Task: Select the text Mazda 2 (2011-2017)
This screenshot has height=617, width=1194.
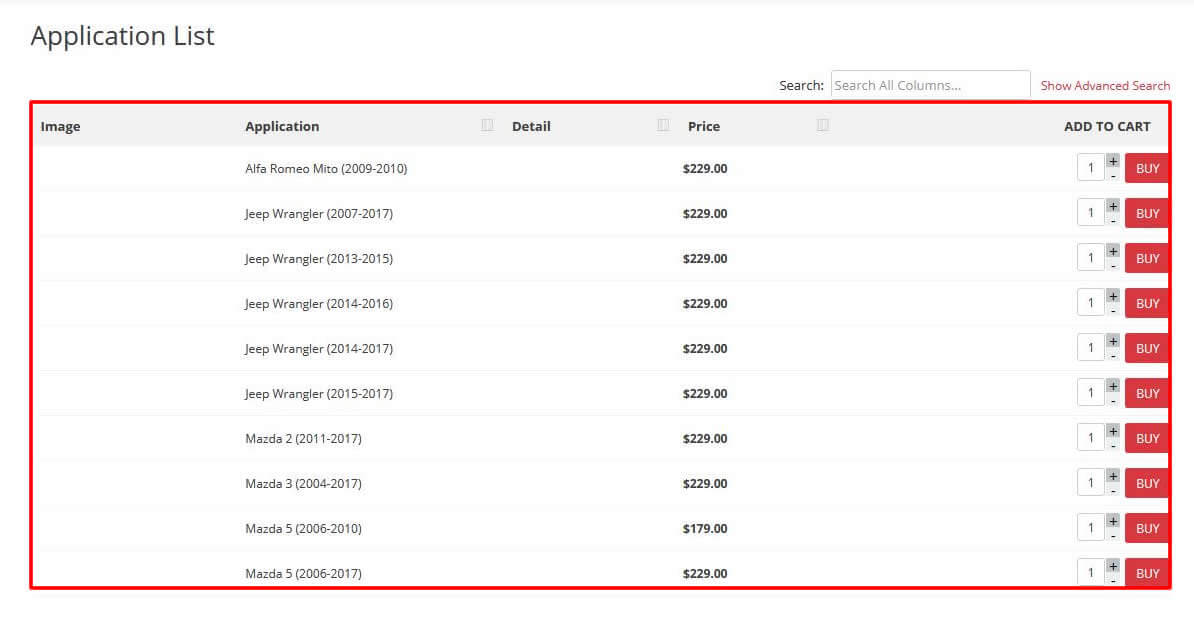Action: click(x=303, y=438)
